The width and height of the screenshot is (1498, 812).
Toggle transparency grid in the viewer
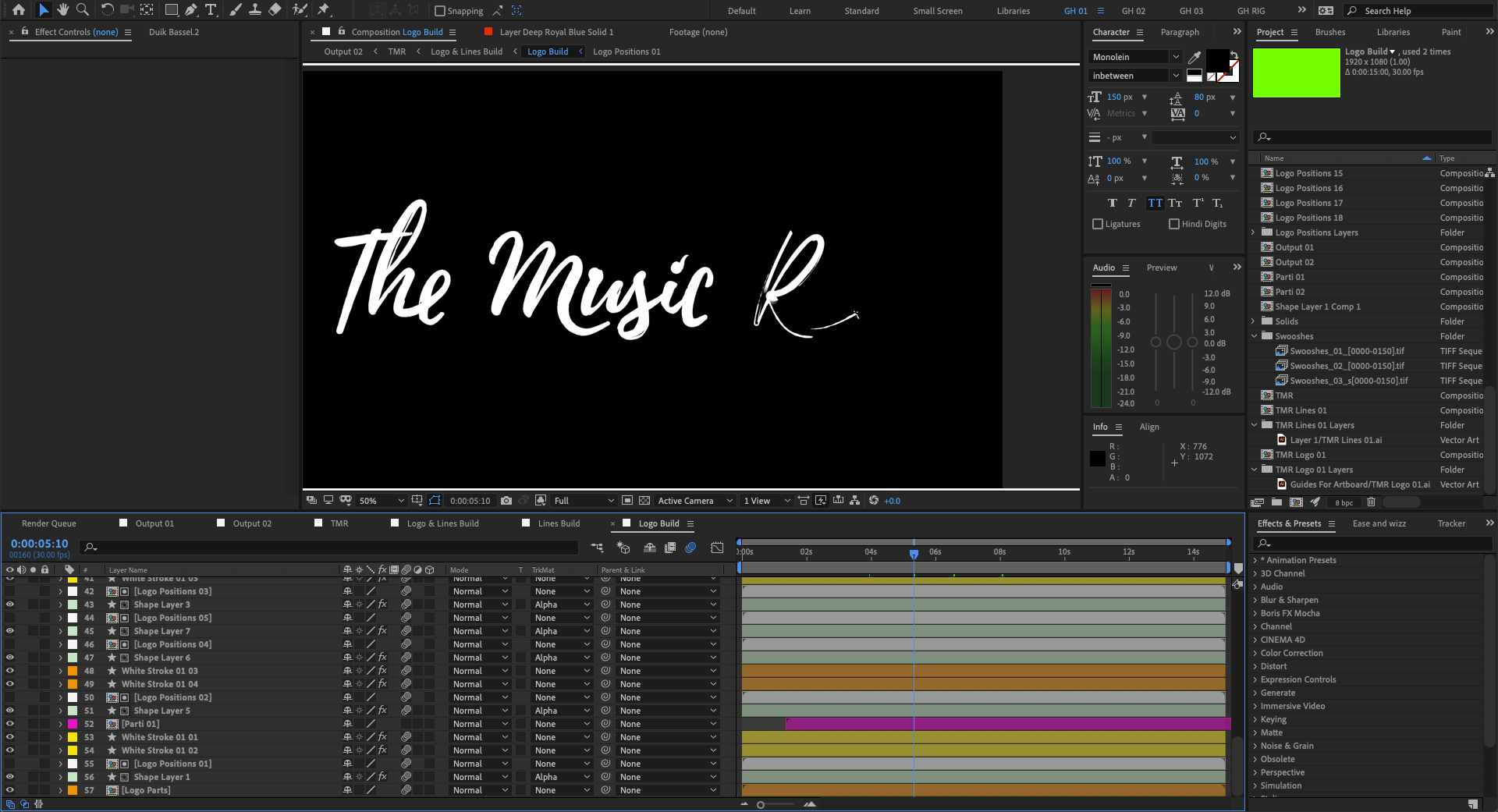644,501
